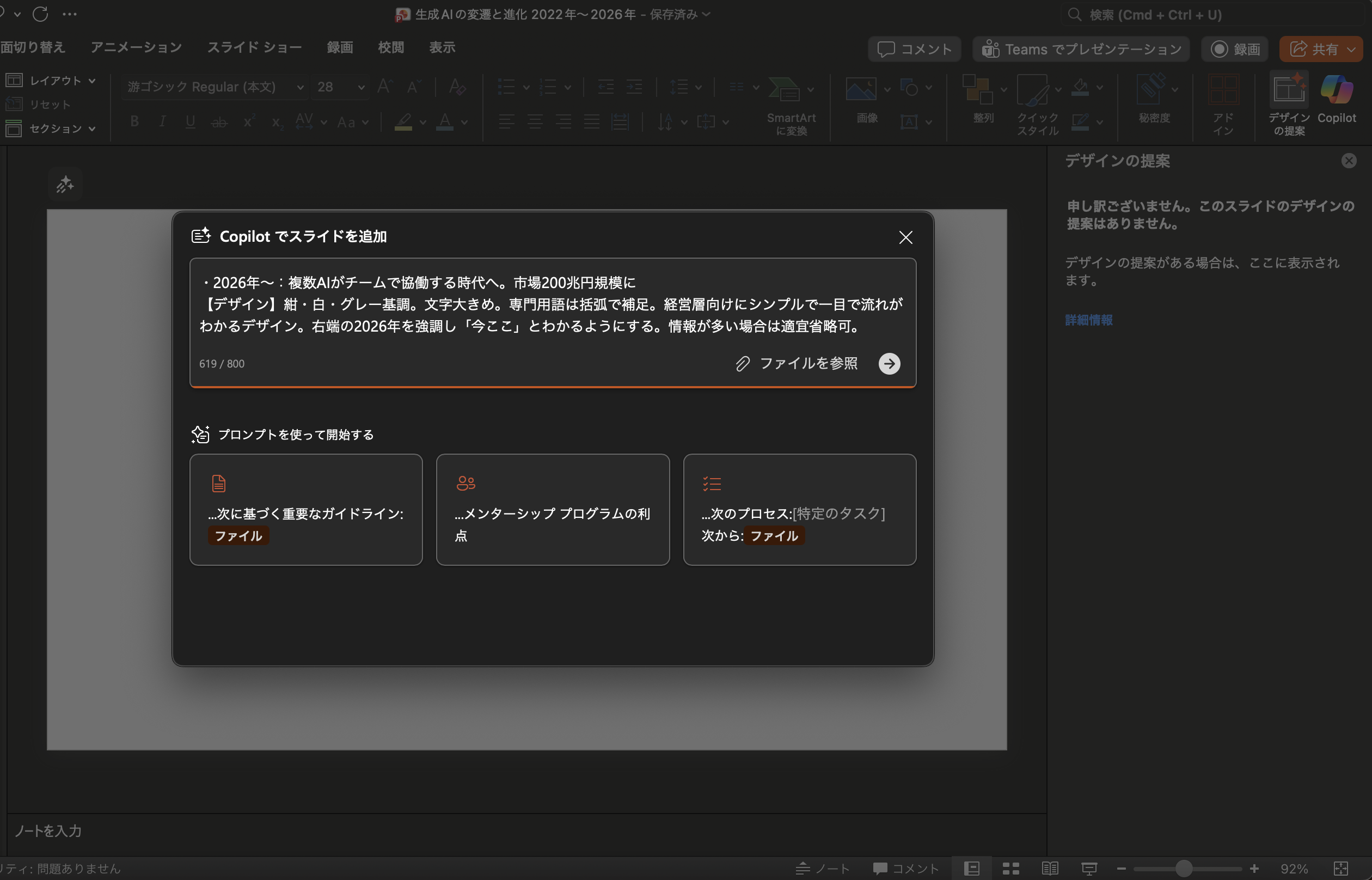This screenshot has width=1372, height=880.
Task: Open reading view in status bar
Action: 1049,869
